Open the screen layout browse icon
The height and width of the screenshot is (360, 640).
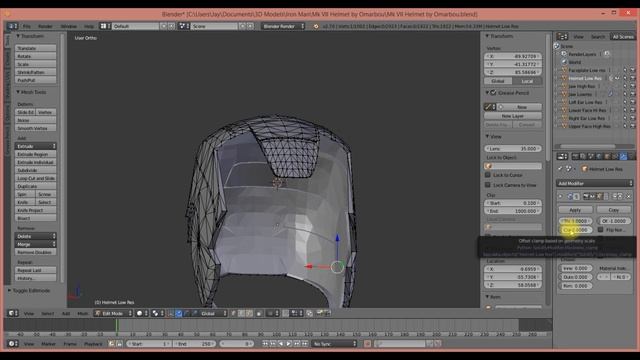coord(105,26)
